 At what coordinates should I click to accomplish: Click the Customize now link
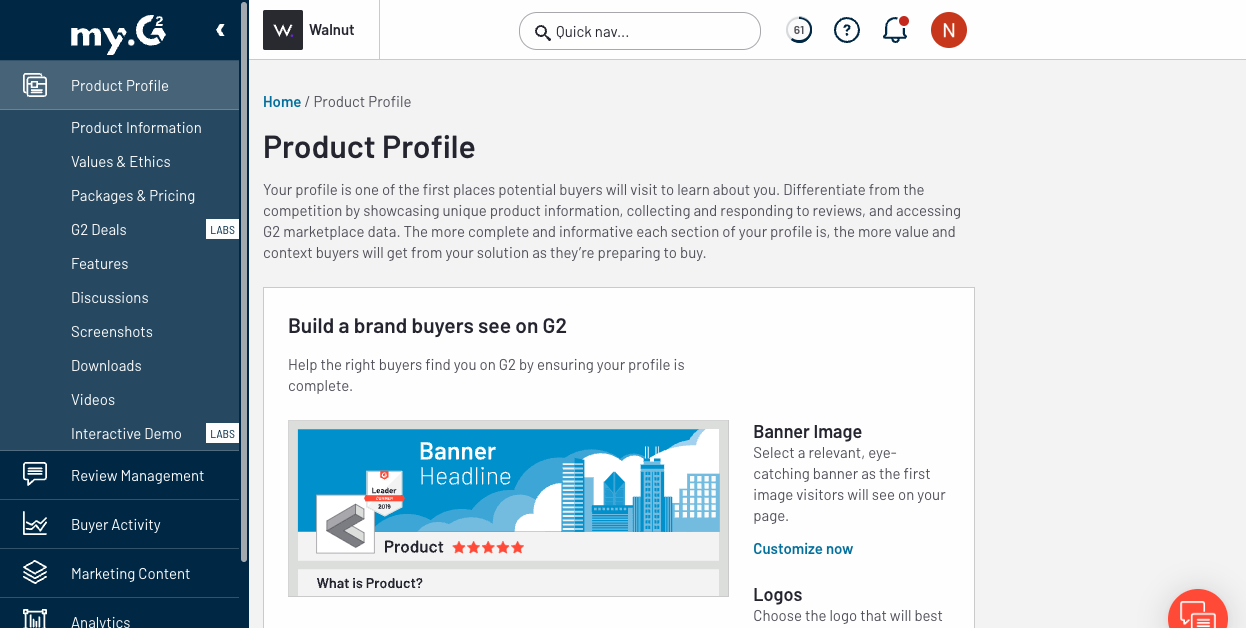pyautogui.click(x=803, y=549)
